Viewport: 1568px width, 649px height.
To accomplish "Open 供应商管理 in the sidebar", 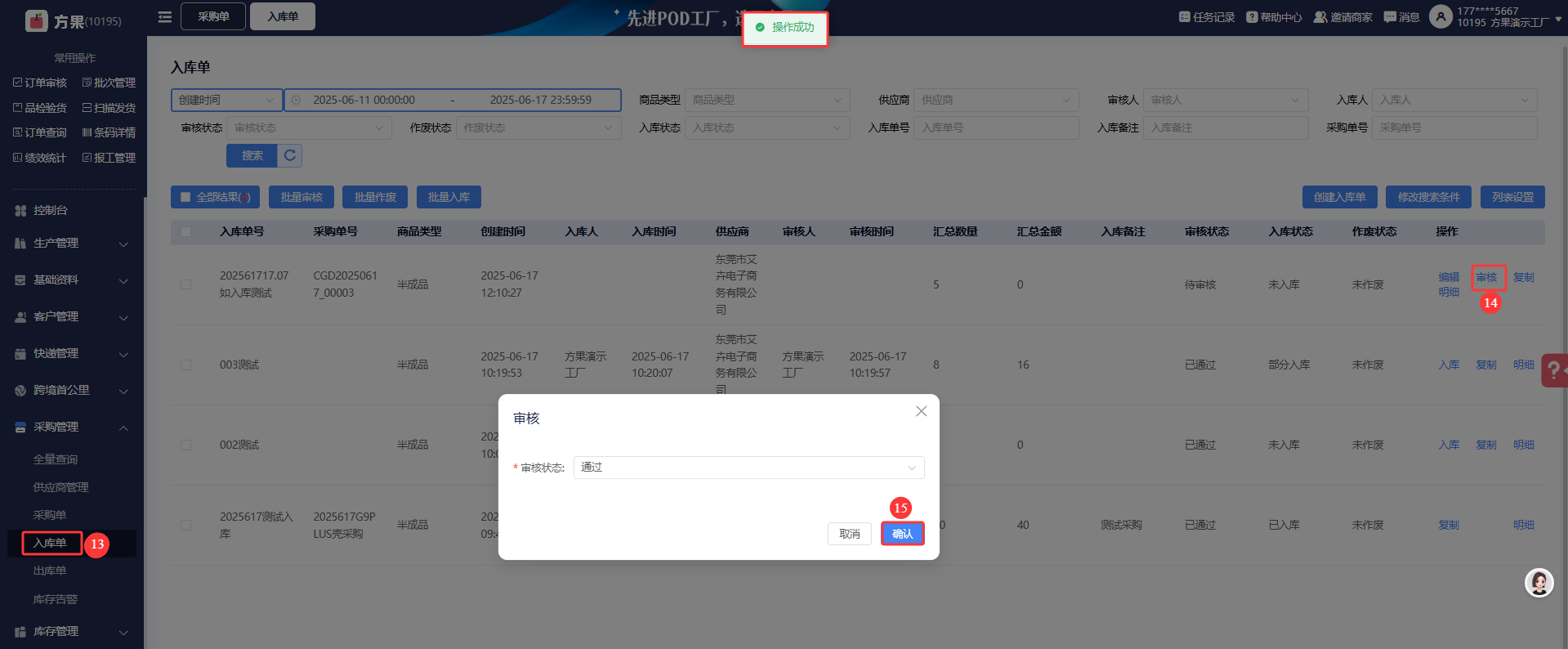I will click(x=61, y=487).
